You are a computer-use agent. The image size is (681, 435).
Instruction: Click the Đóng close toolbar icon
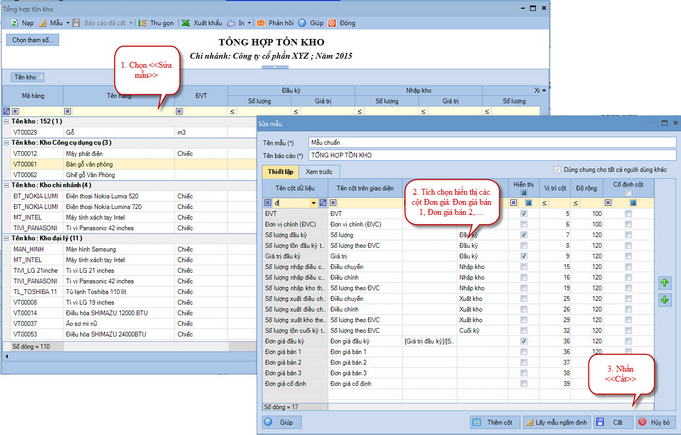[332, 23]
